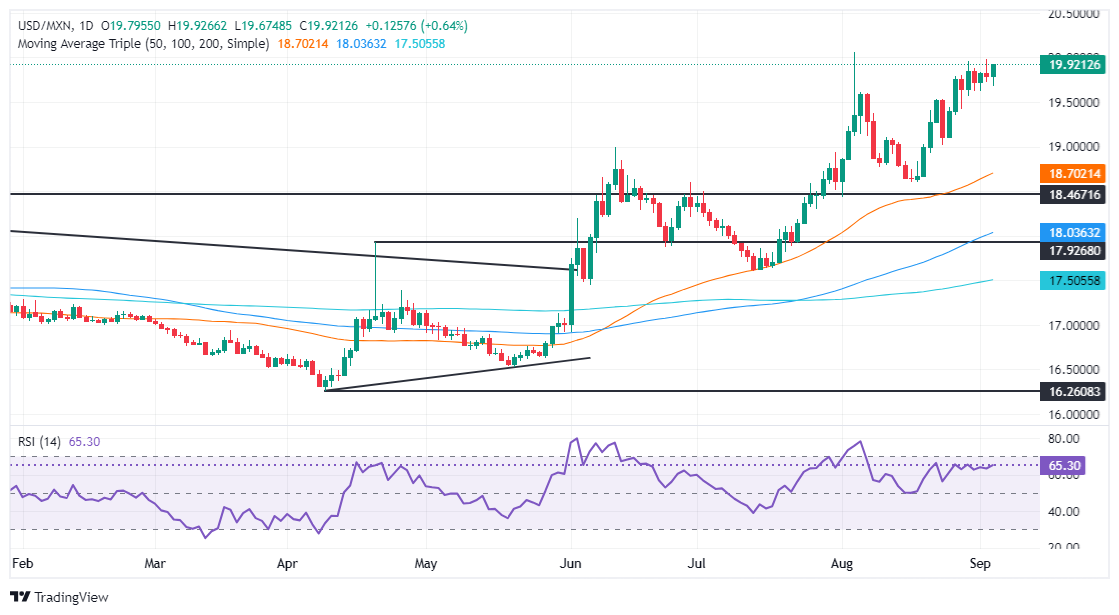
Task: Click the TradingView brand text
Action: tap(71, 597)
